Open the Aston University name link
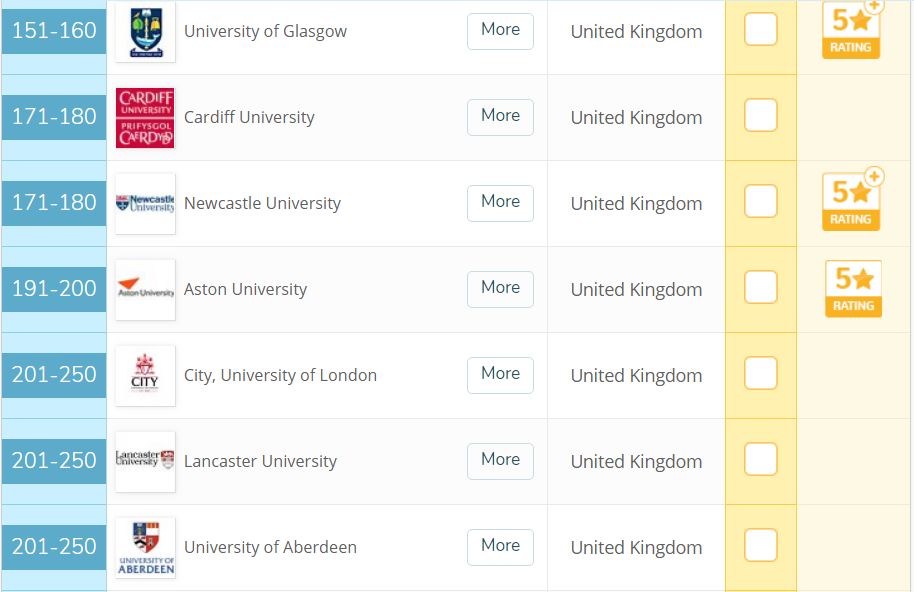Screen dimensions: 914x592 pyautogui.click(x=245, y=290)
